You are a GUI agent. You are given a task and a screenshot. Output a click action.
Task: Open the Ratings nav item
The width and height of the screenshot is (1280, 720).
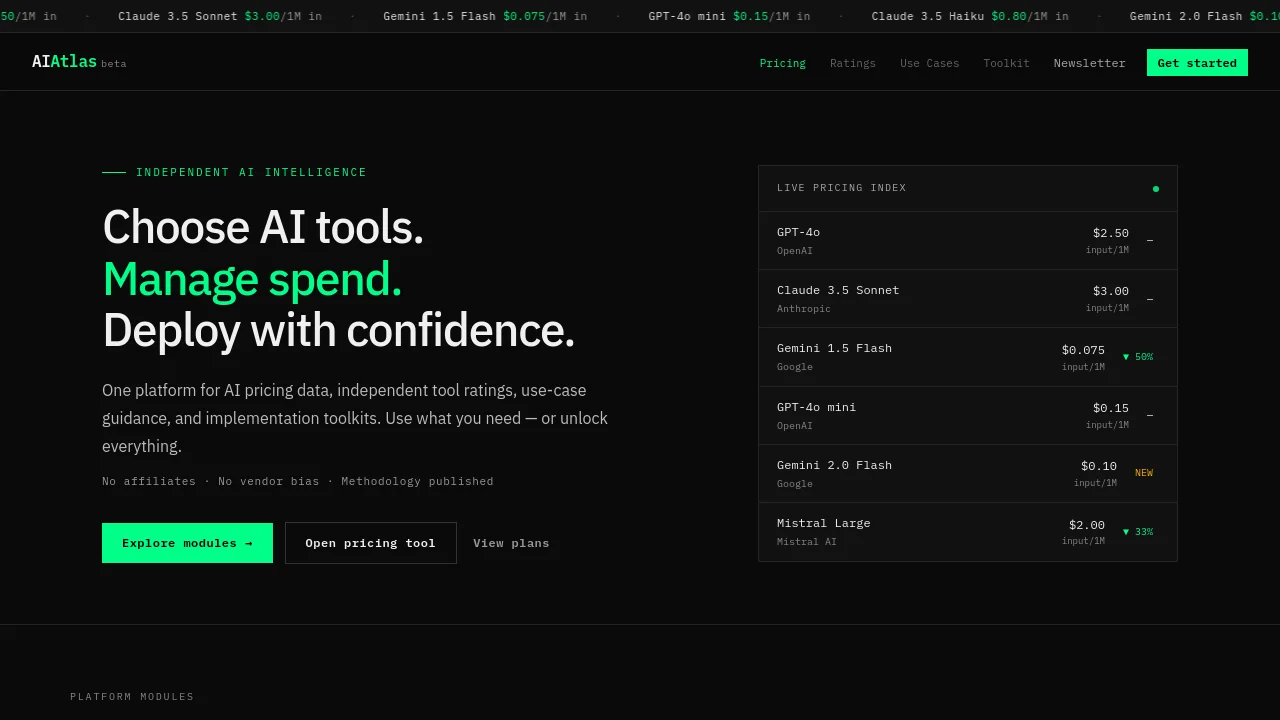tap(853, 63)
